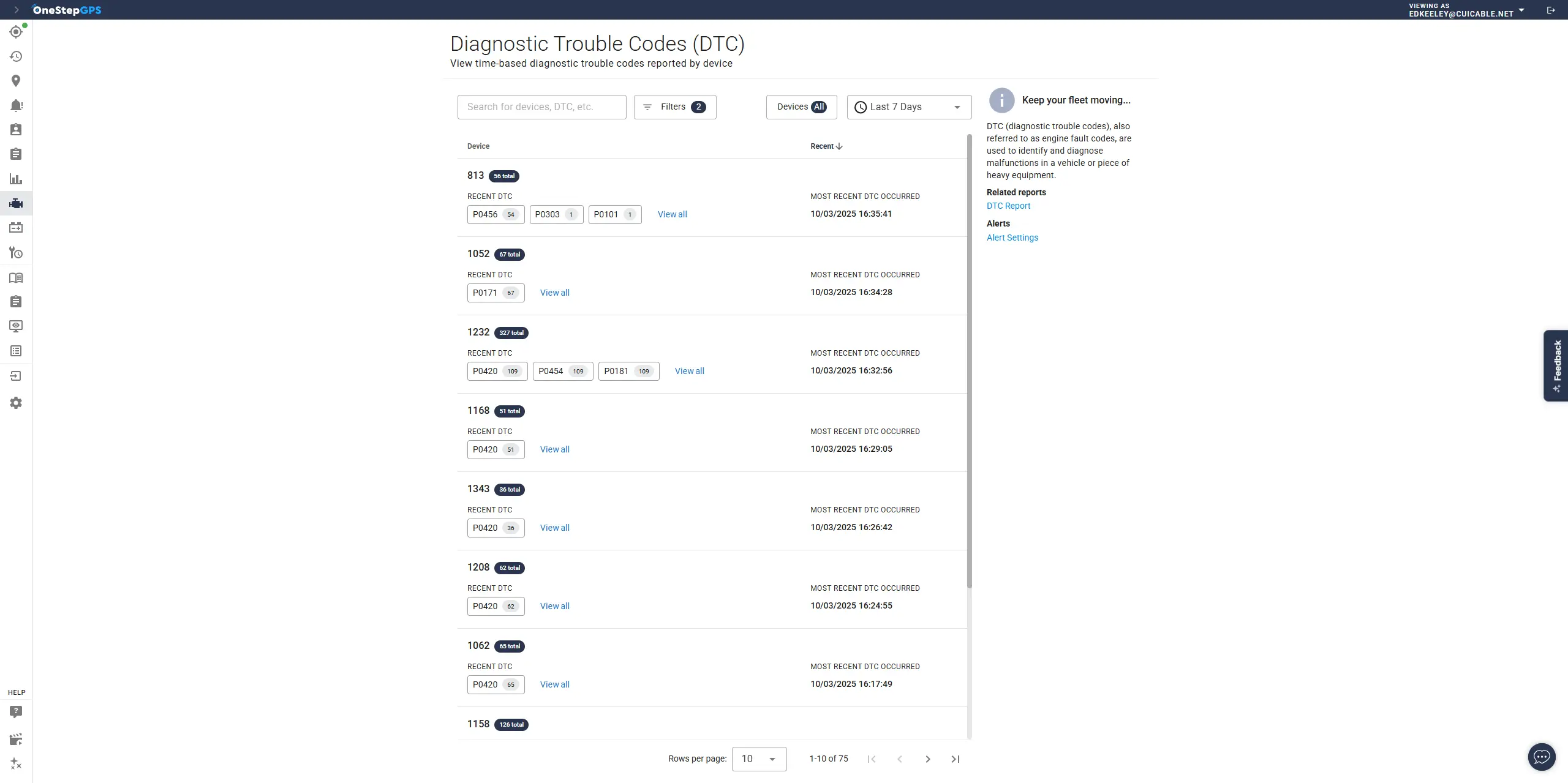Open Alert Settings
The width and height of the screenshot is (1568, 783).
pos(1012,238)
